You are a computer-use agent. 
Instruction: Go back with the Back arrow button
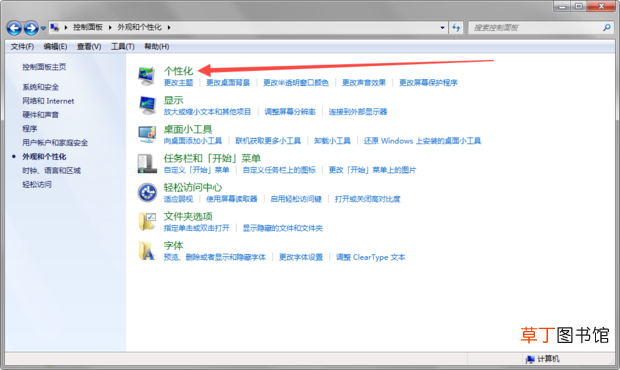[14, 28]
